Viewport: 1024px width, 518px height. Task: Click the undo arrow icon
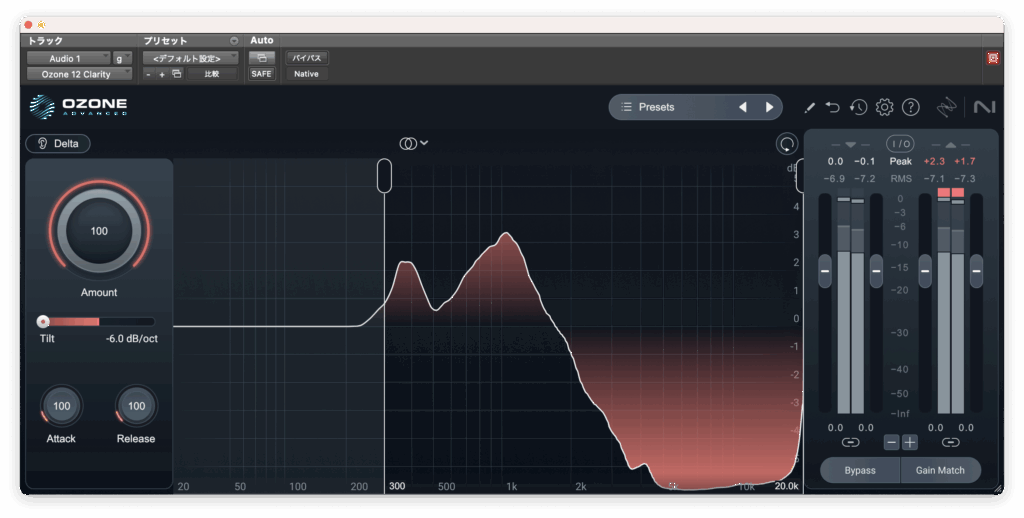tap(833, 107)
